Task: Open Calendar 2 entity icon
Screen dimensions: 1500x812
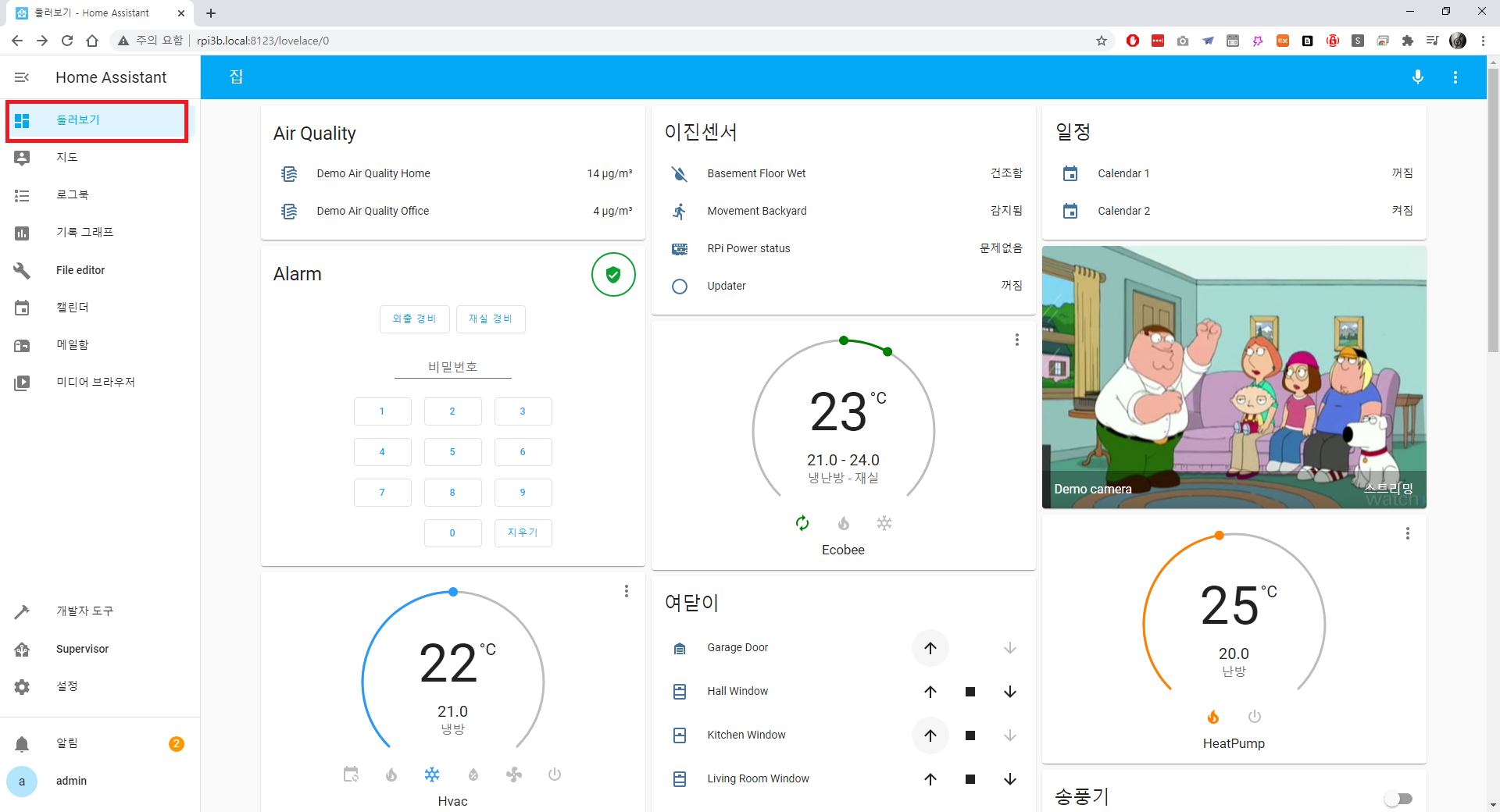Action: pyautogui.click(x=1070, y=211)
